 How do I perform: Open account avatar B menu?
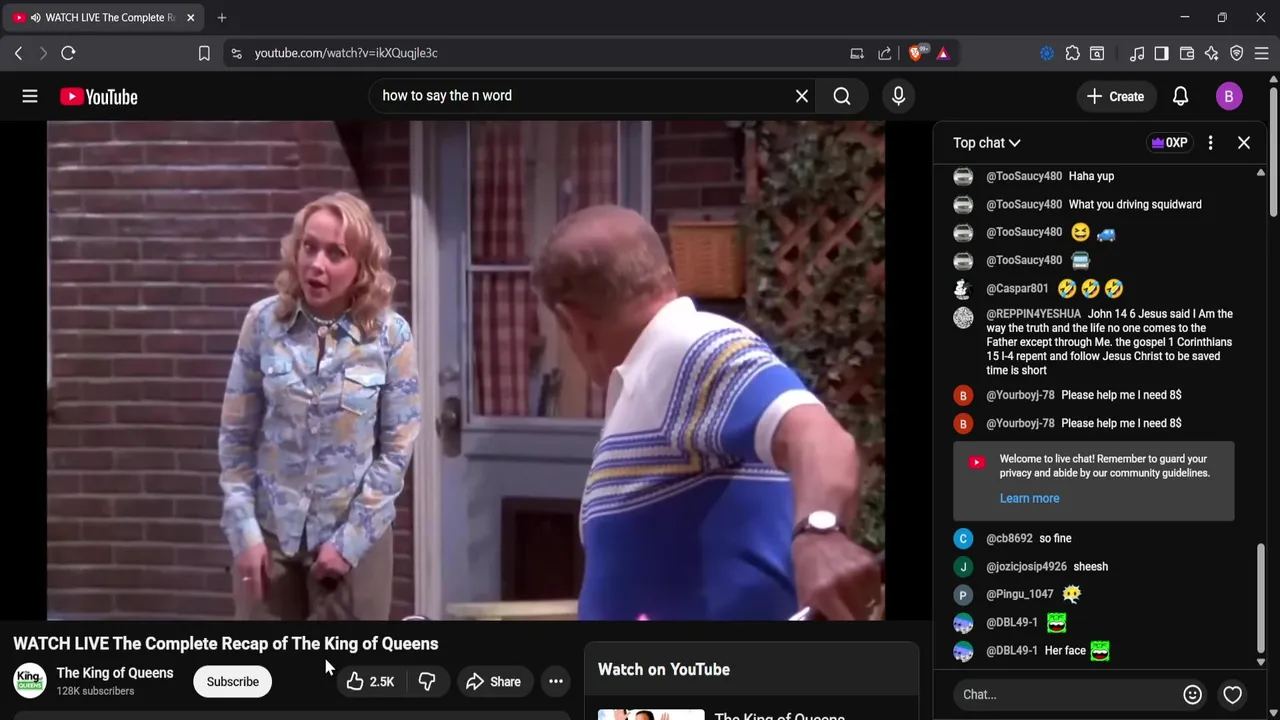[1228, 96]
